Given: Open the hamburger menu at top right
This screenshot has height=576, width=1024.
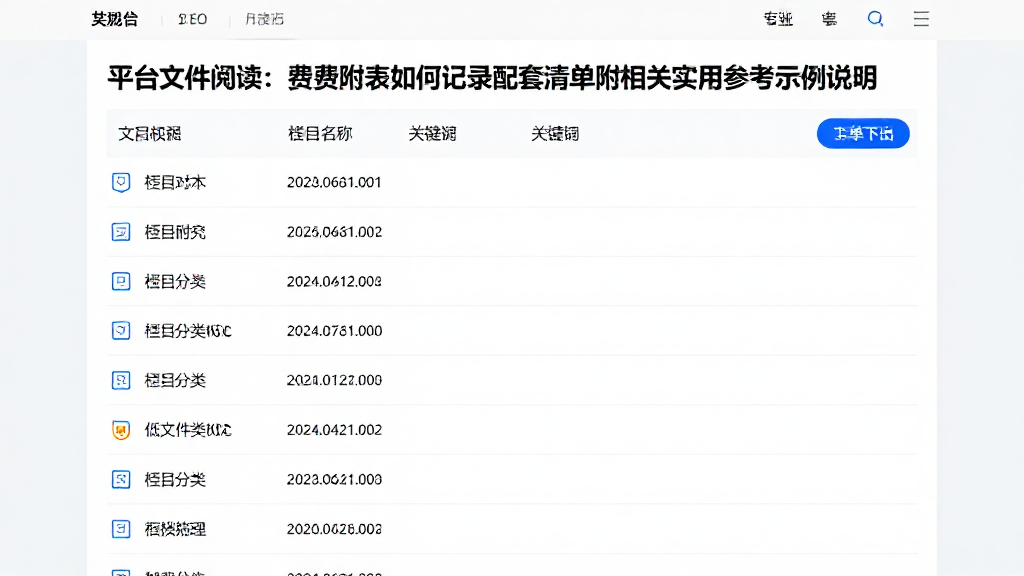Looking at the screenshot, I should 921,19.
